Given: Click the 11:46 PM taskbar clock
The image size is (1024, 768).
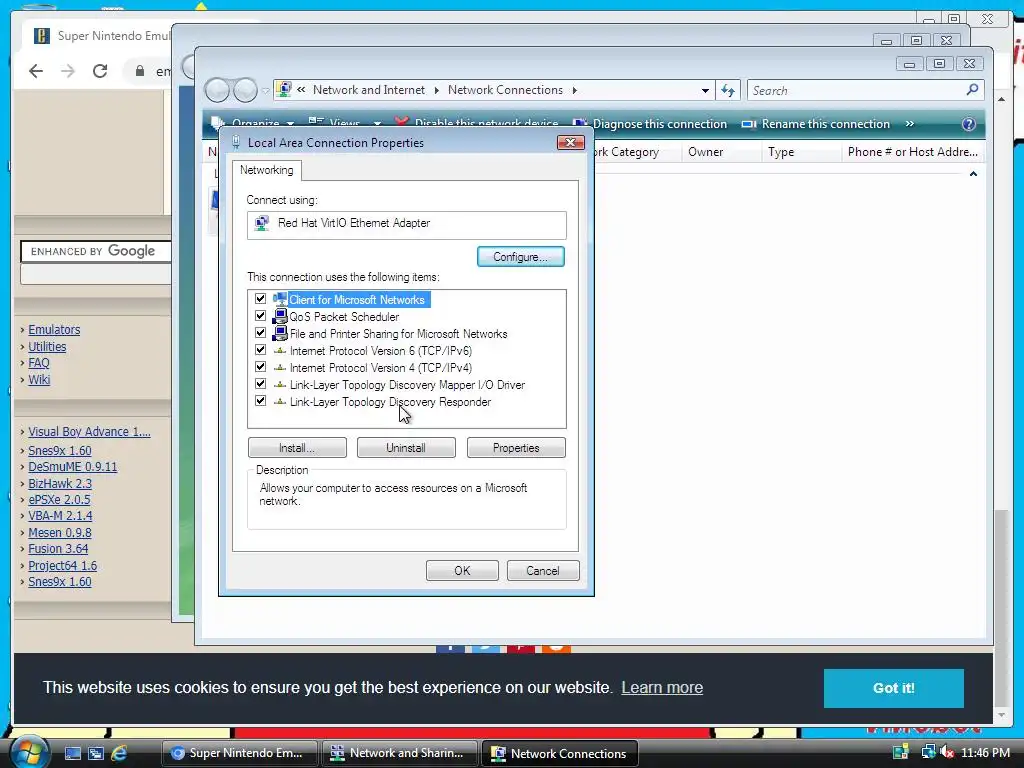Looking at the screenshot, I should tap(985, 752).
